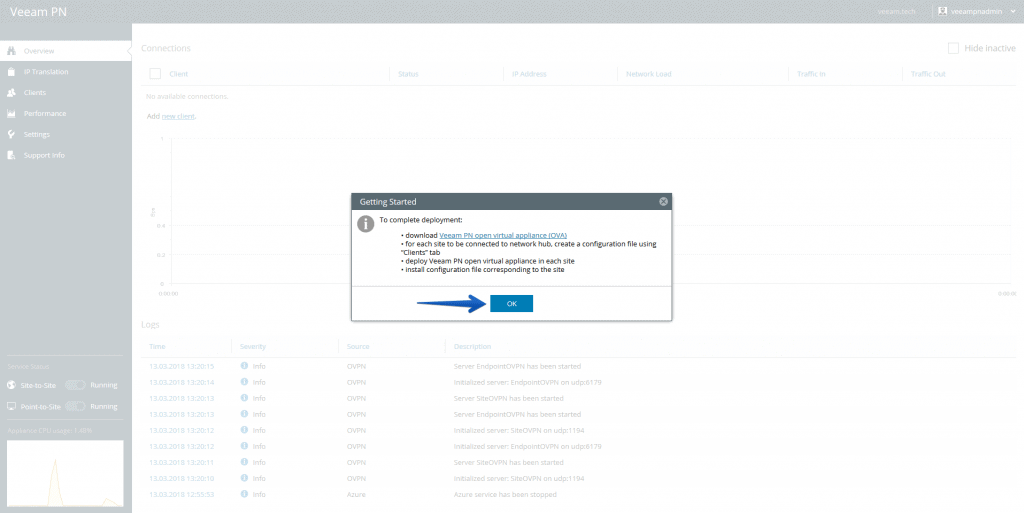Select all clients header checkbox
1024x513 pixels.
(154, 73)
